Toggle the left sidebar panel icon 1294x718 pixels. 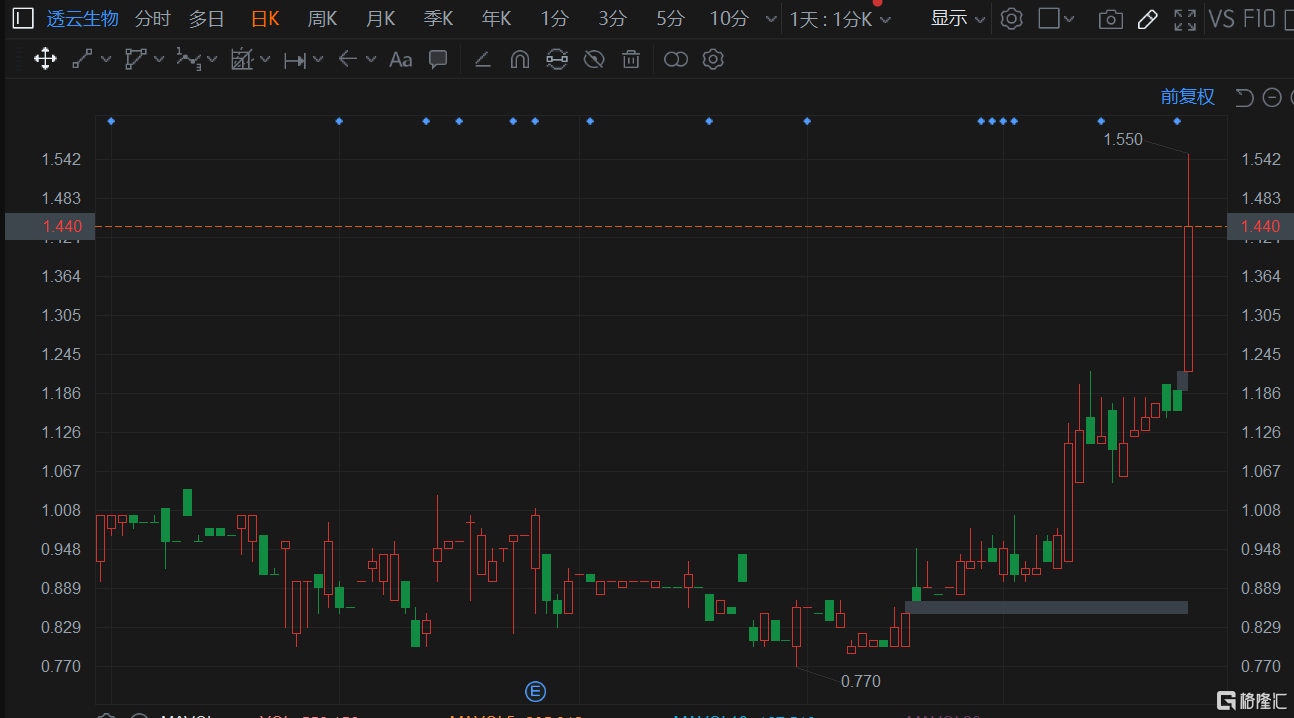(21, 18)
